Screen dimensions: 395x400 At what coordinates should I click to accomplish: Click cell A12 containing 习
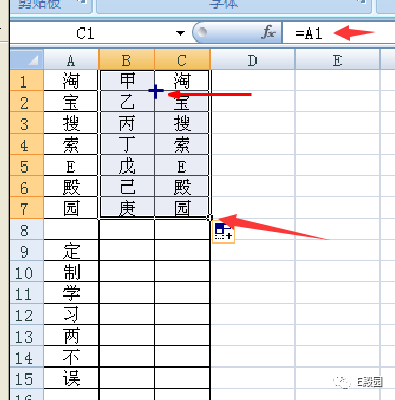71,315
